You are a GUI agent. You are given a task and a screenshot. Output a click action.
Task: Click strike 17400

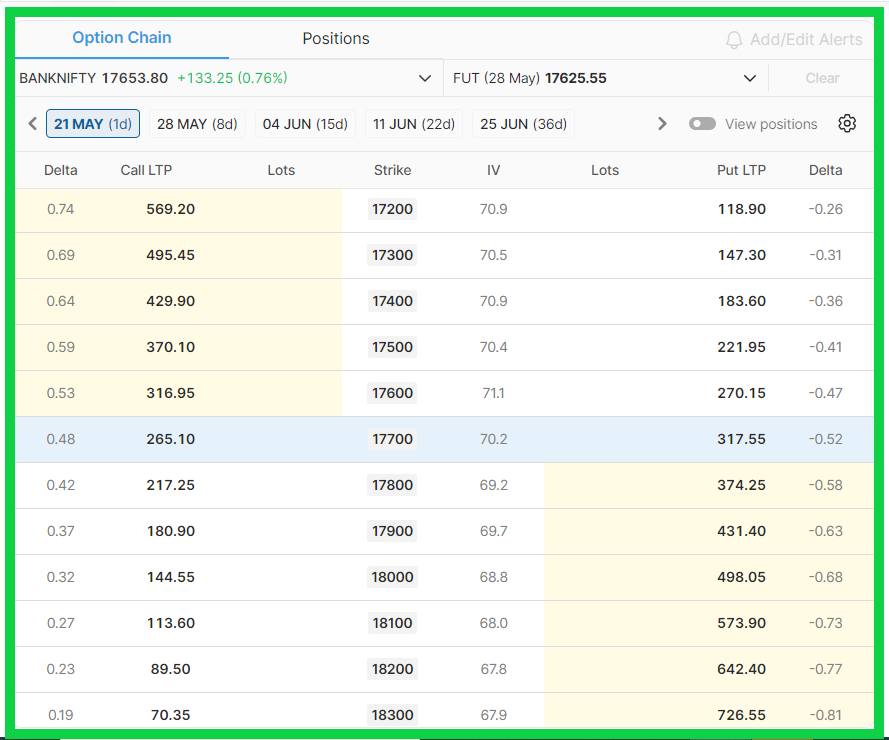click(x=392, y=301)
